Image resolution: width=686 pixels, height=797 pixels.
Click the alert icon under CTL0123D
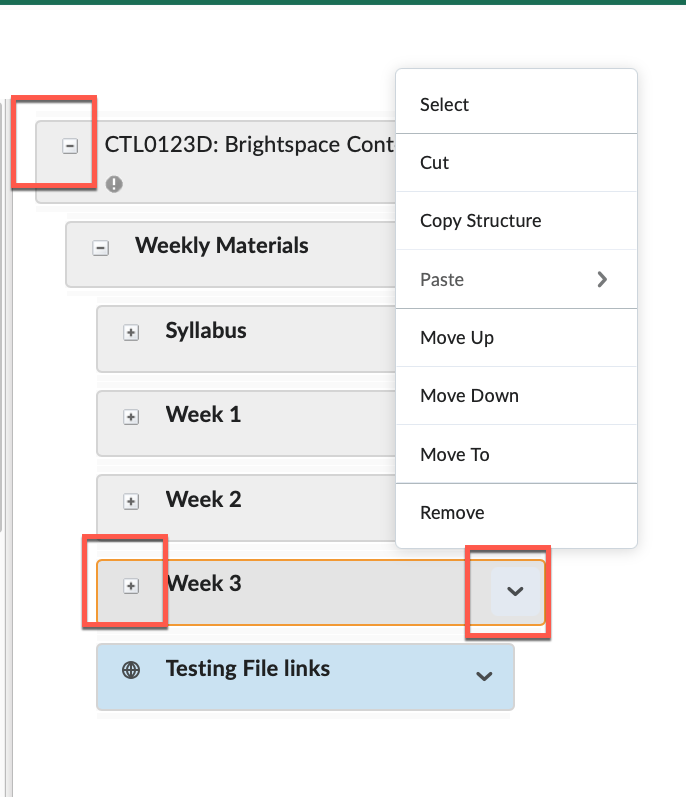[114, 184]
